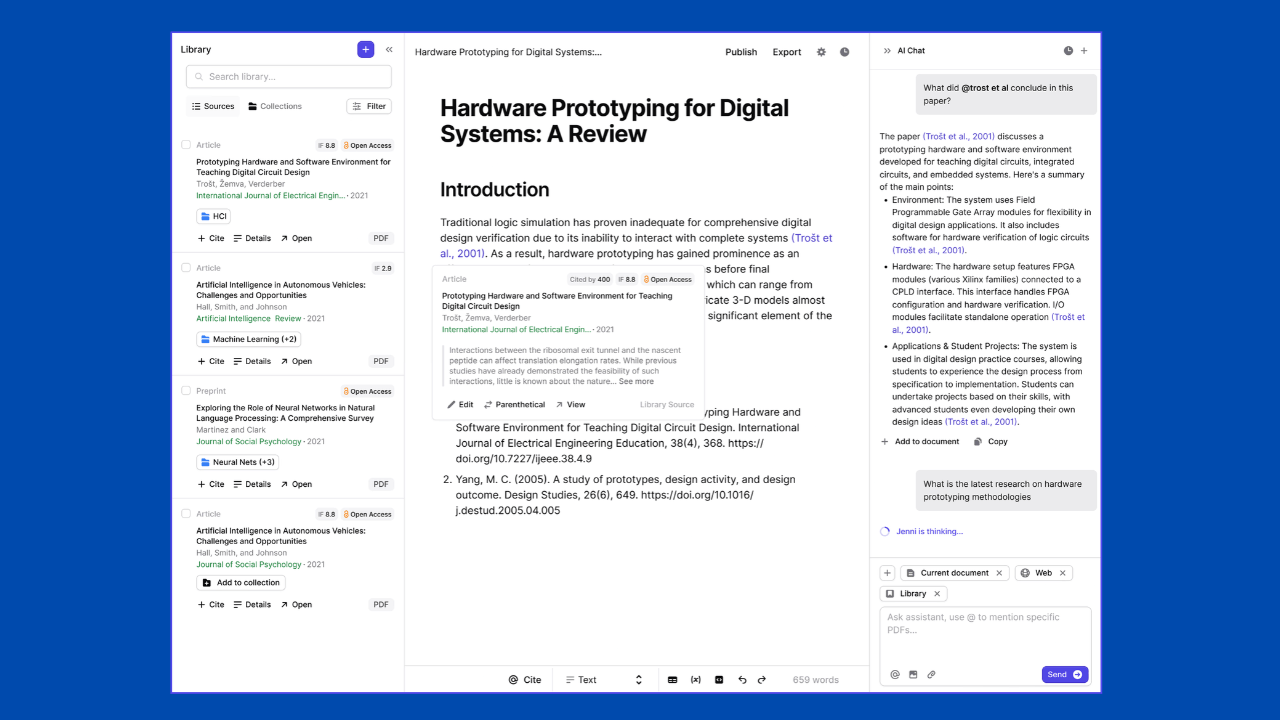Click Add to document under AI response

tap(920, 441)
